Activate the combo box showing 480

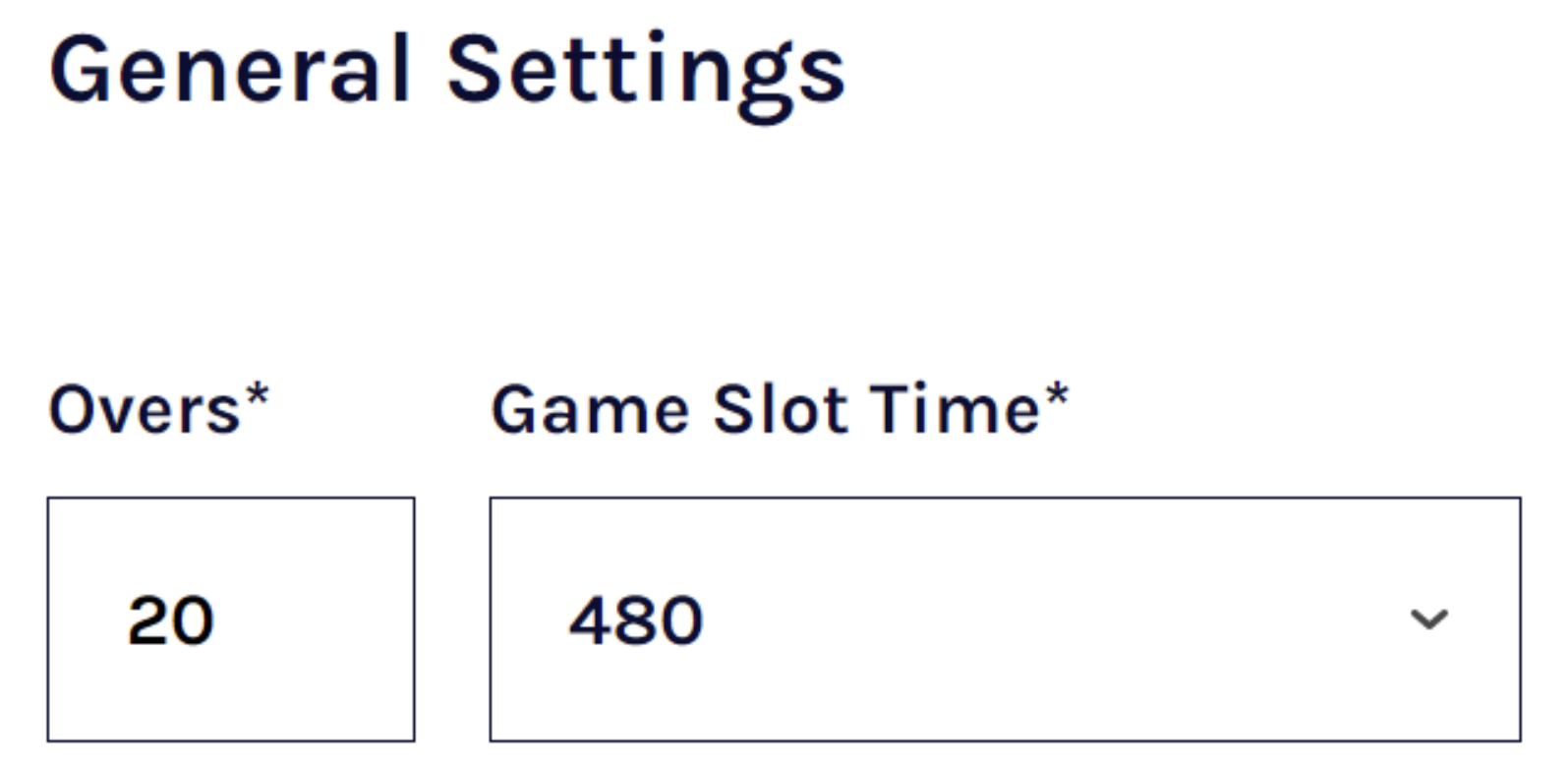(x=1004, y=619)
